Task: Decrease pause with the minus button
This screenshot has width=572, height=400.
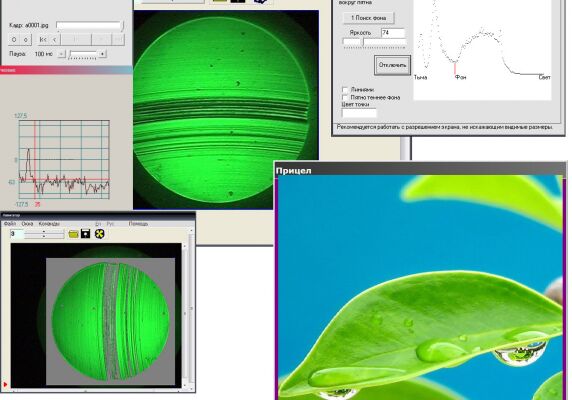Action: [62, 54]
